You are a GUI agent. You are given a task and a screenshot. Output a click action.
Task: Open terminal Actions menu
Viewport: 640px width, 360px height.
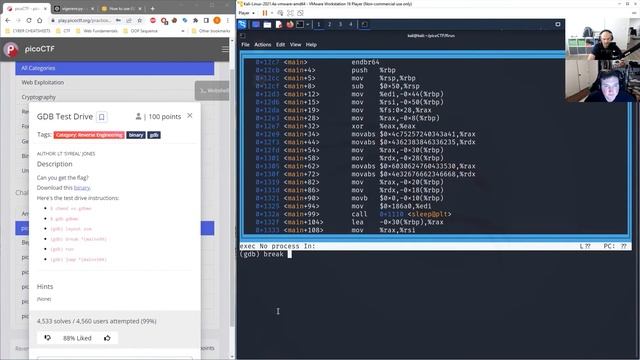tap(262, 44)
